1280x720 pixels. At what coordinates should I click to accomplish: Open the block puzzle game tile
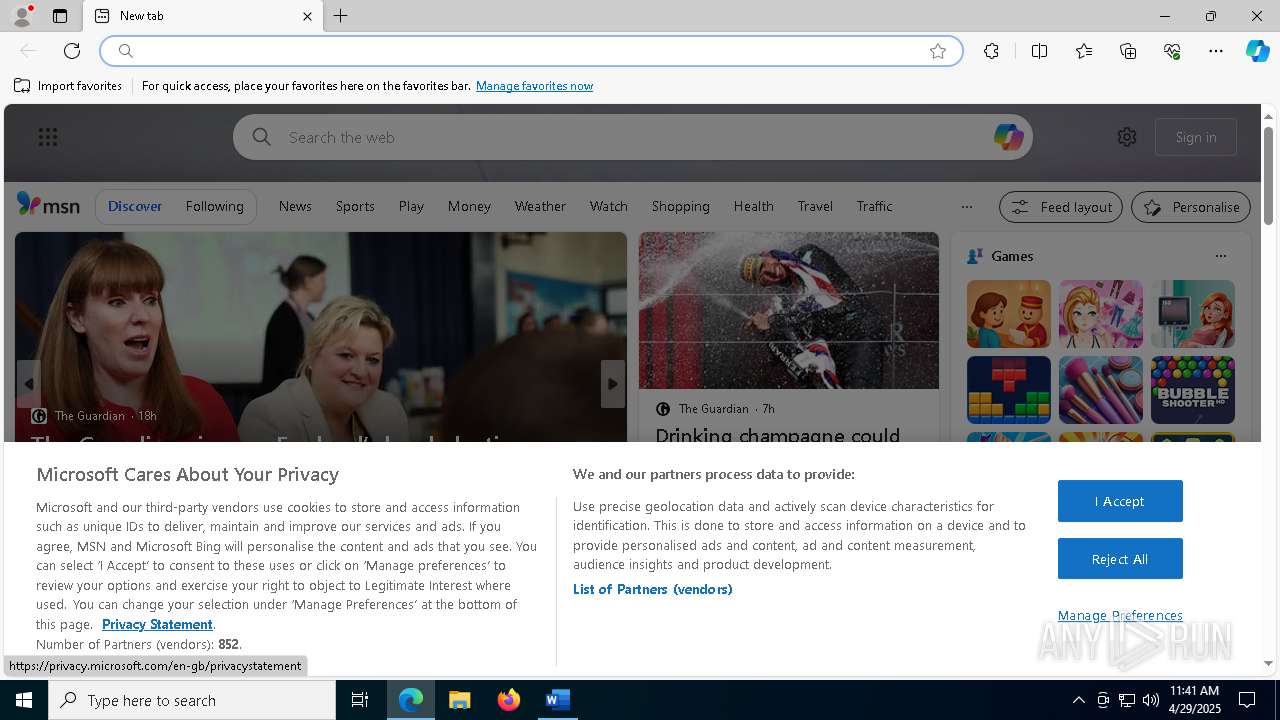[x=1008, y=390]
